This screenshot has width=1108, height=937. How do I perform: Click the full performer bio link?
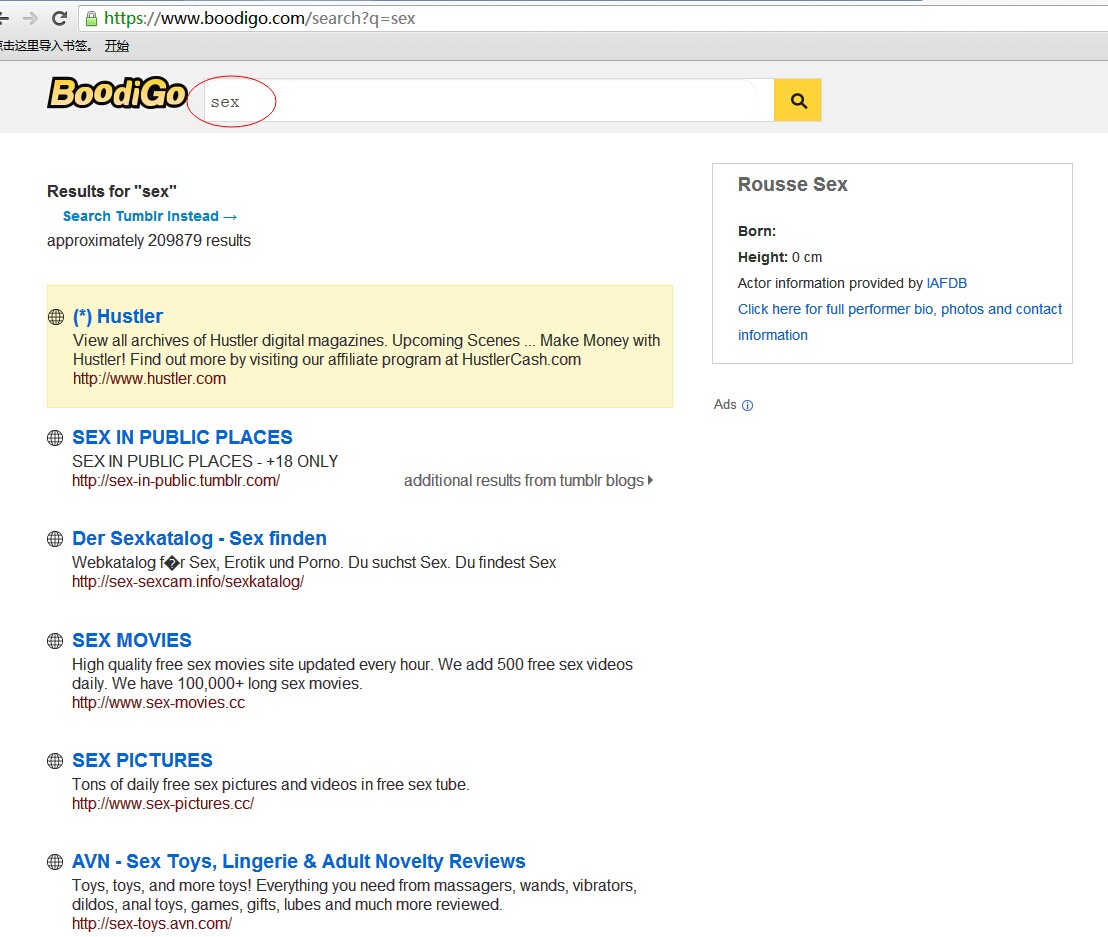point(899,310)
